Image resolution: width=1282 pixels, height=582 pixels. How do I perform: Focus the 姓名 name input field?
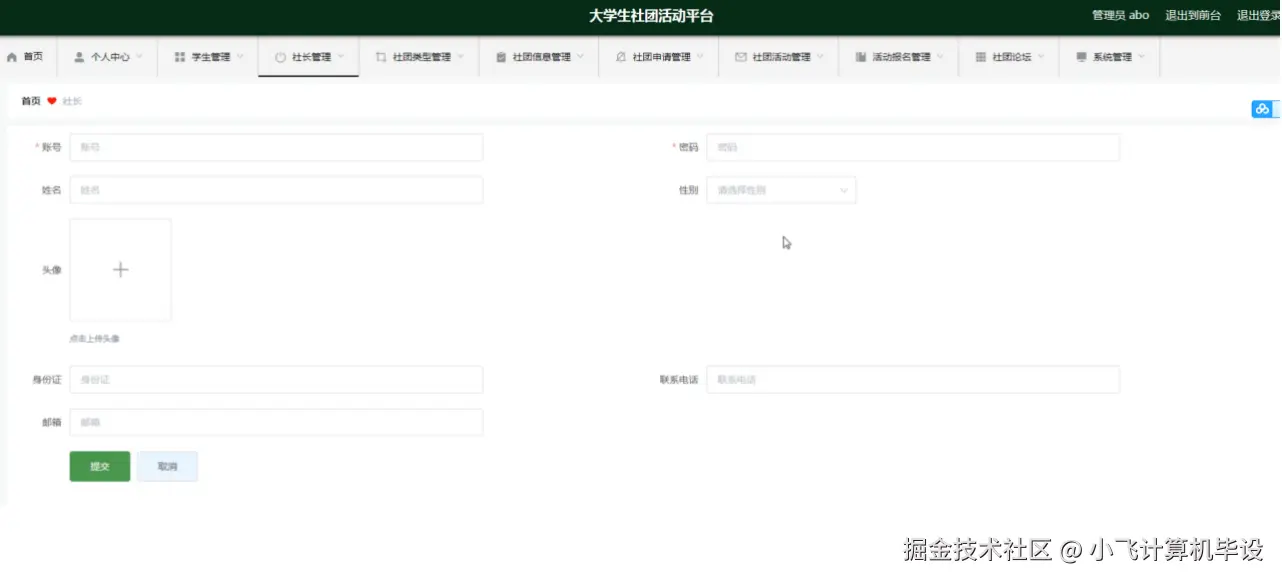tap(276, 190)
